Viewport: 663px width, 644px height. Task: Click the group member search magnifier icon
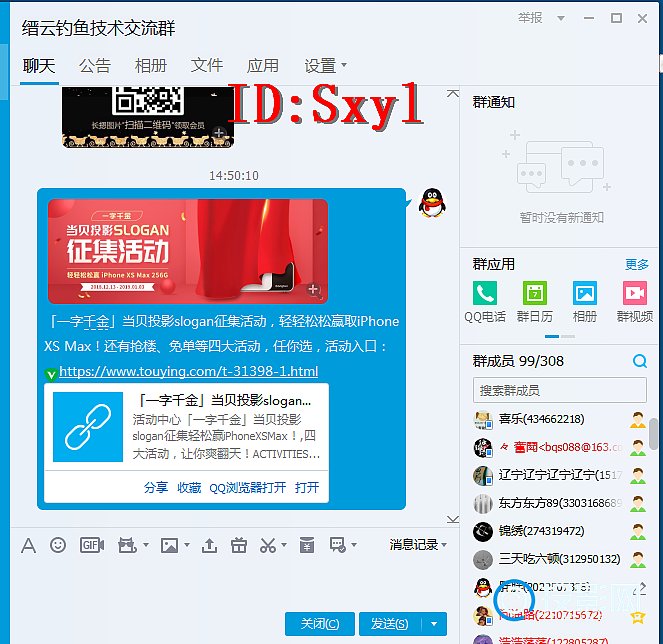[640, 361]
